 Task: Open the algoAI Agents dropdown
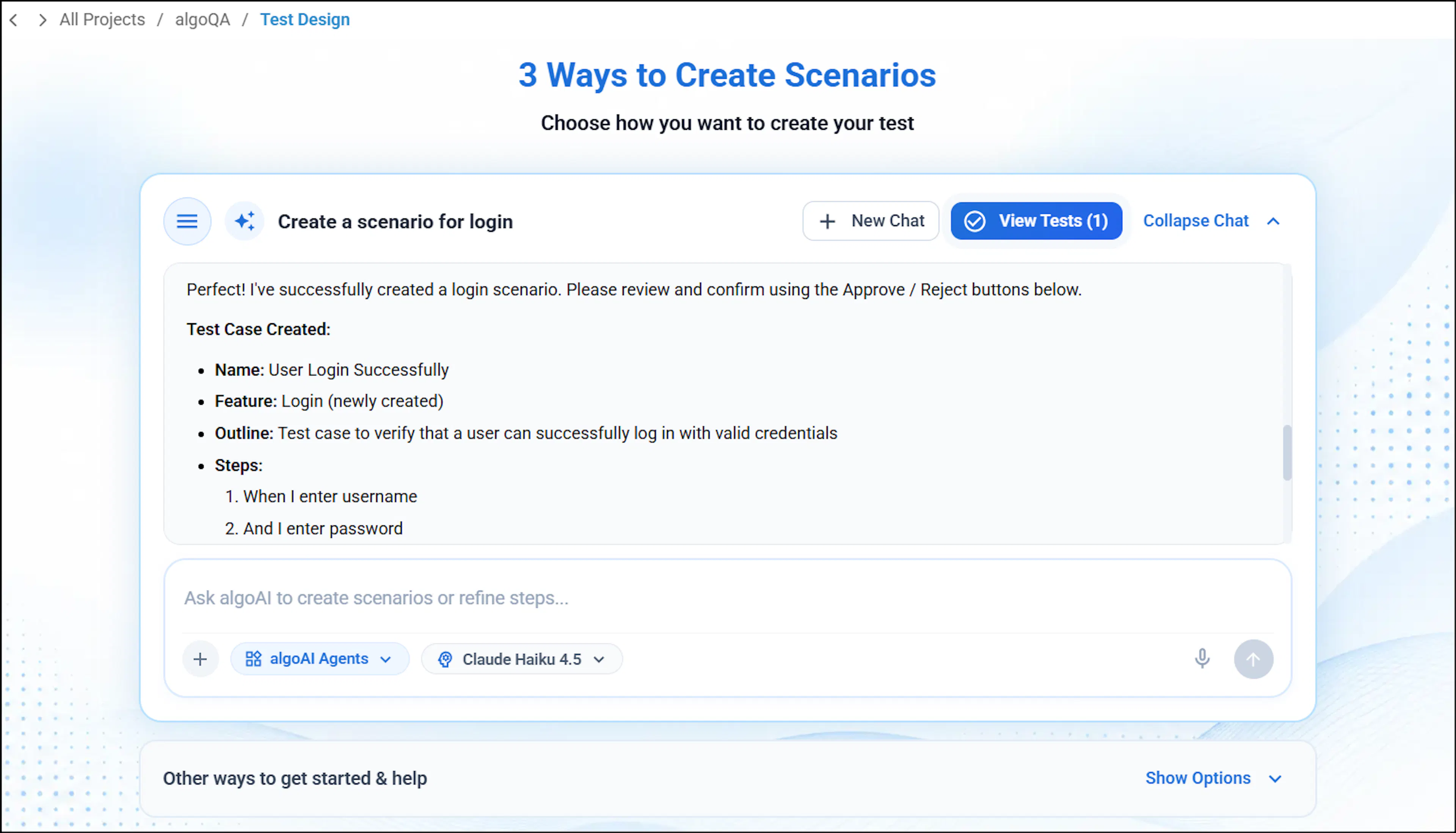pos(320,659)
